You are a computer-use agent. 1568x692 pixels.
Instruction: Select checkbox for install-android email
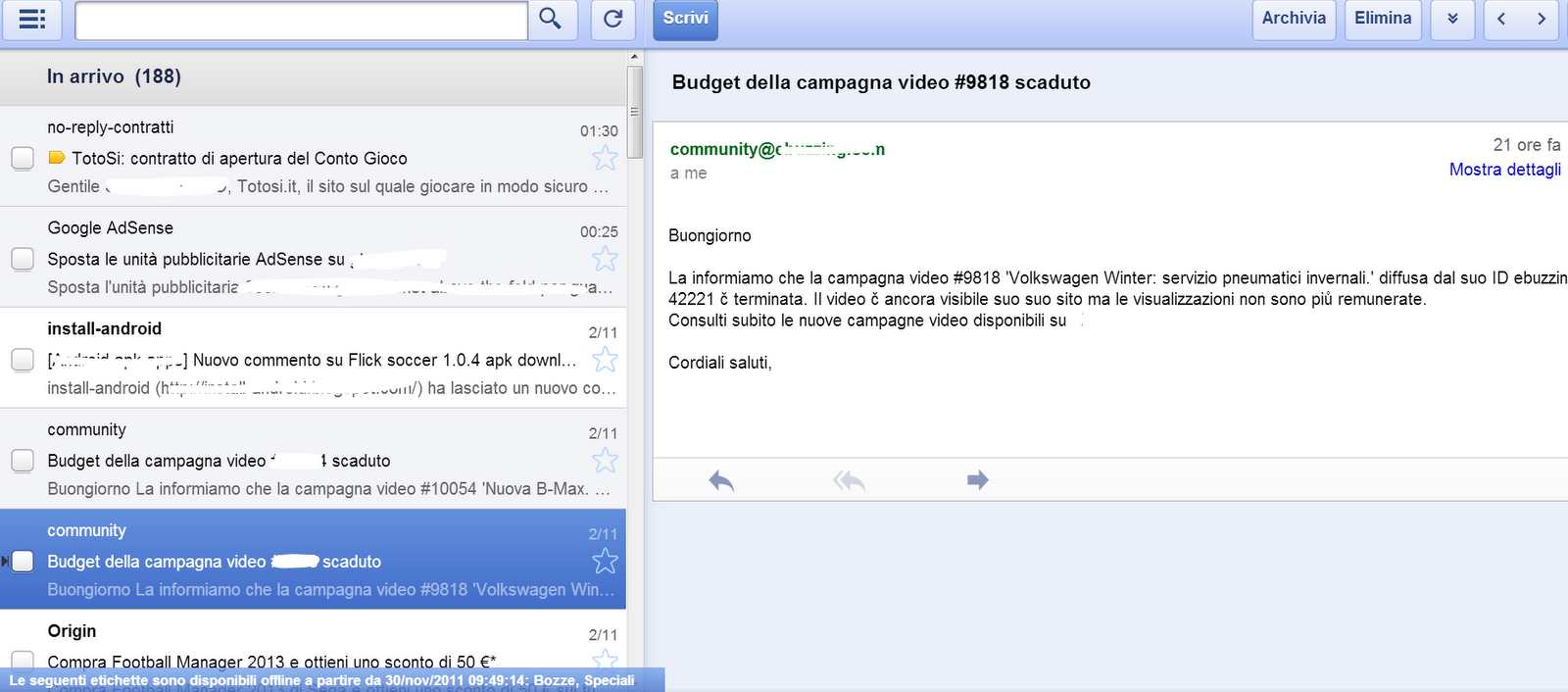23,360
